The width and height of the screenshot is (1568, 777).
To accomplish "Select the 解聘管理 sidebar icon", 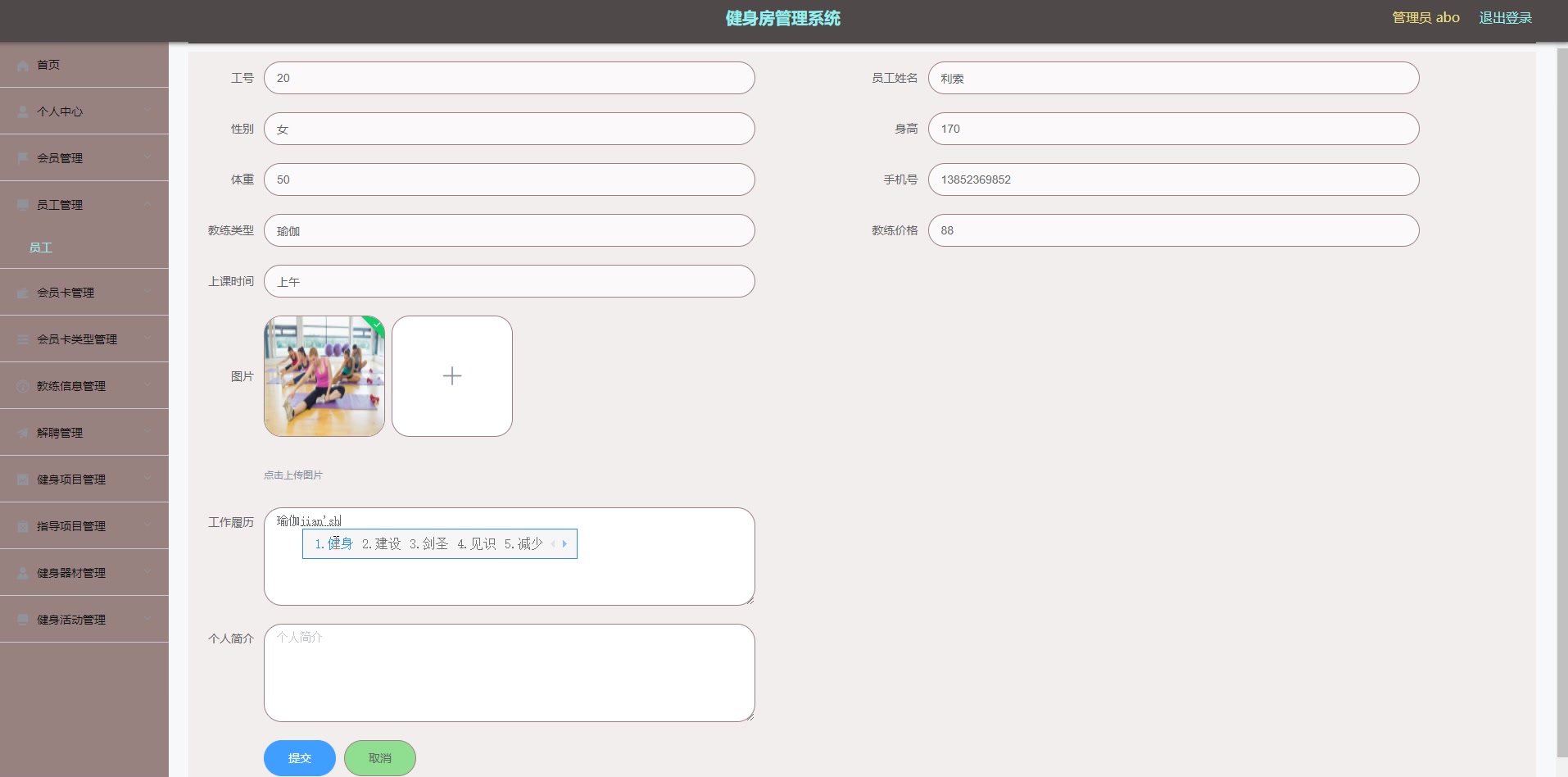I will pyautogui.click(x=22, y=432).
